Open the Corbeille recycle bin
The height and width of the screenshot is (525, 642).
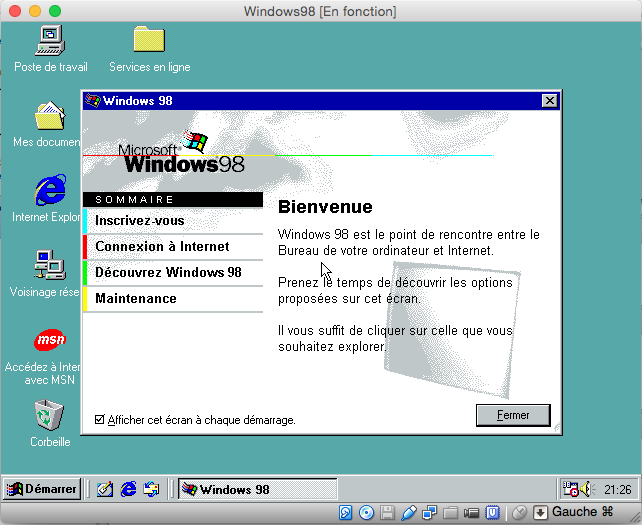(49, 415)
